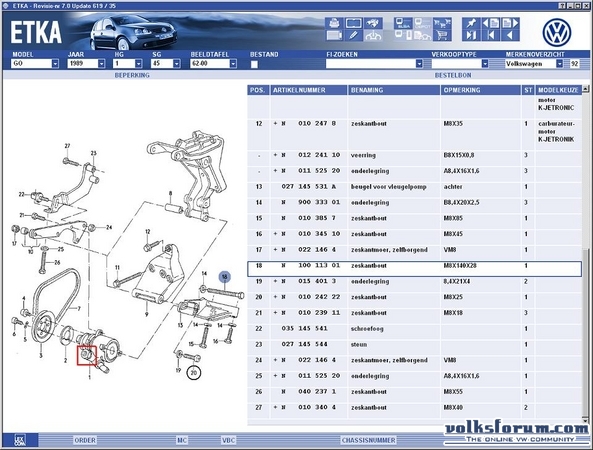The height and width of the screenshot is (450, 593).
Task: Click CHASSISNUMMER in the bottom bar
Action: click(x=368, y=440)
